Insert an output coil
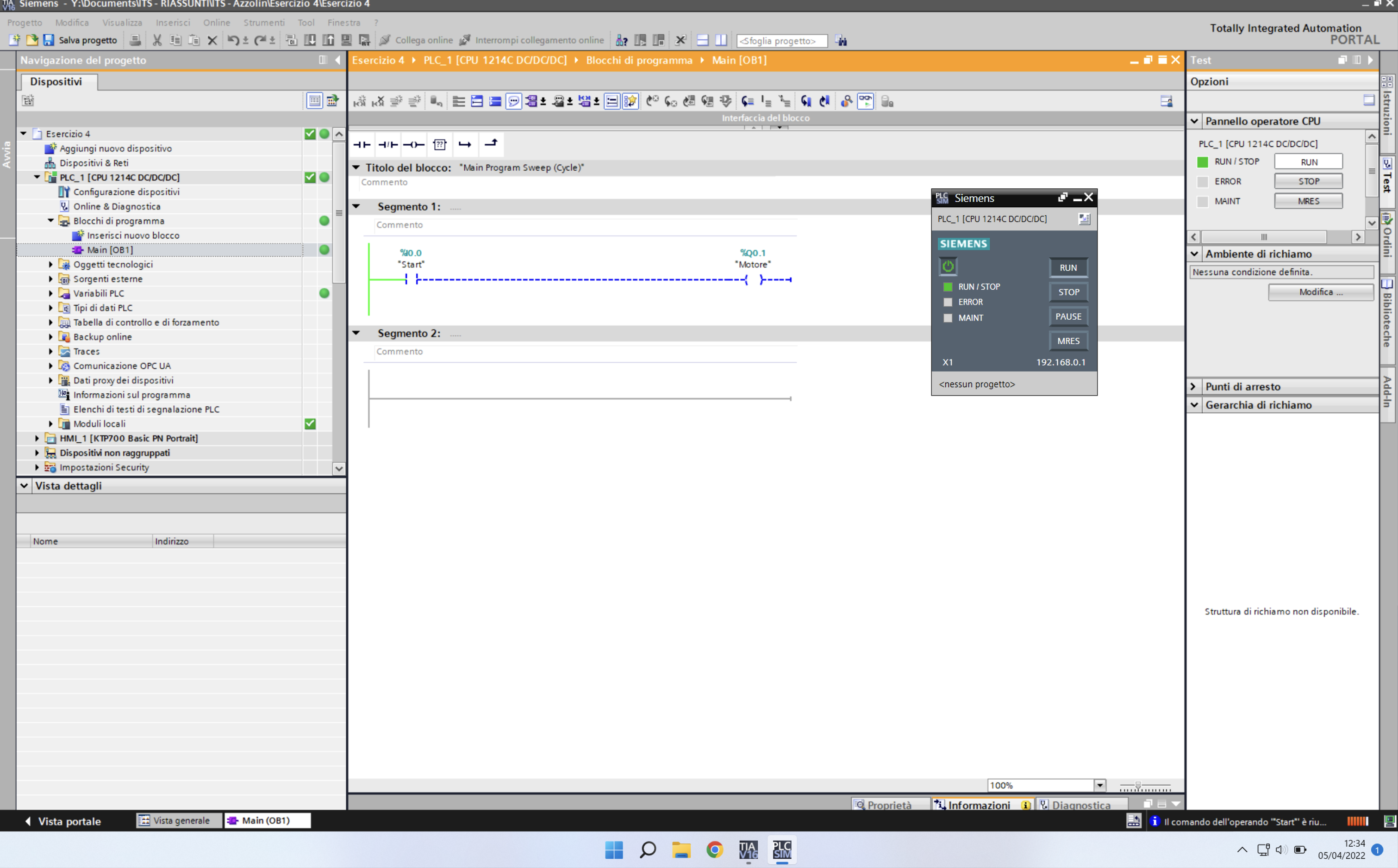 coord(413,145)
